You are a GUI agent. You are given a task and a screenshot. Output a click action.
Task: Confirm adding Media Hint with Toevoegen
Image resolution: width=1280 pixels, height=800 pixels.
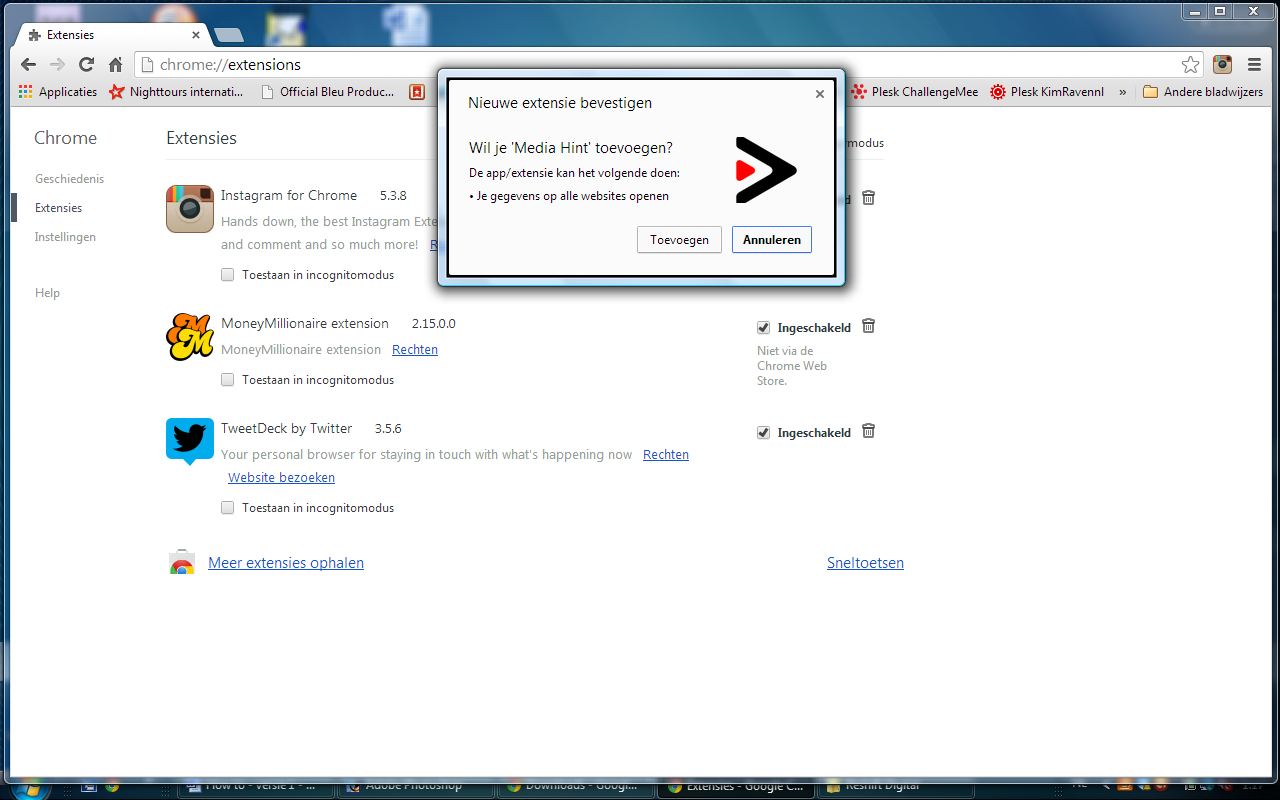click(679, 240)
